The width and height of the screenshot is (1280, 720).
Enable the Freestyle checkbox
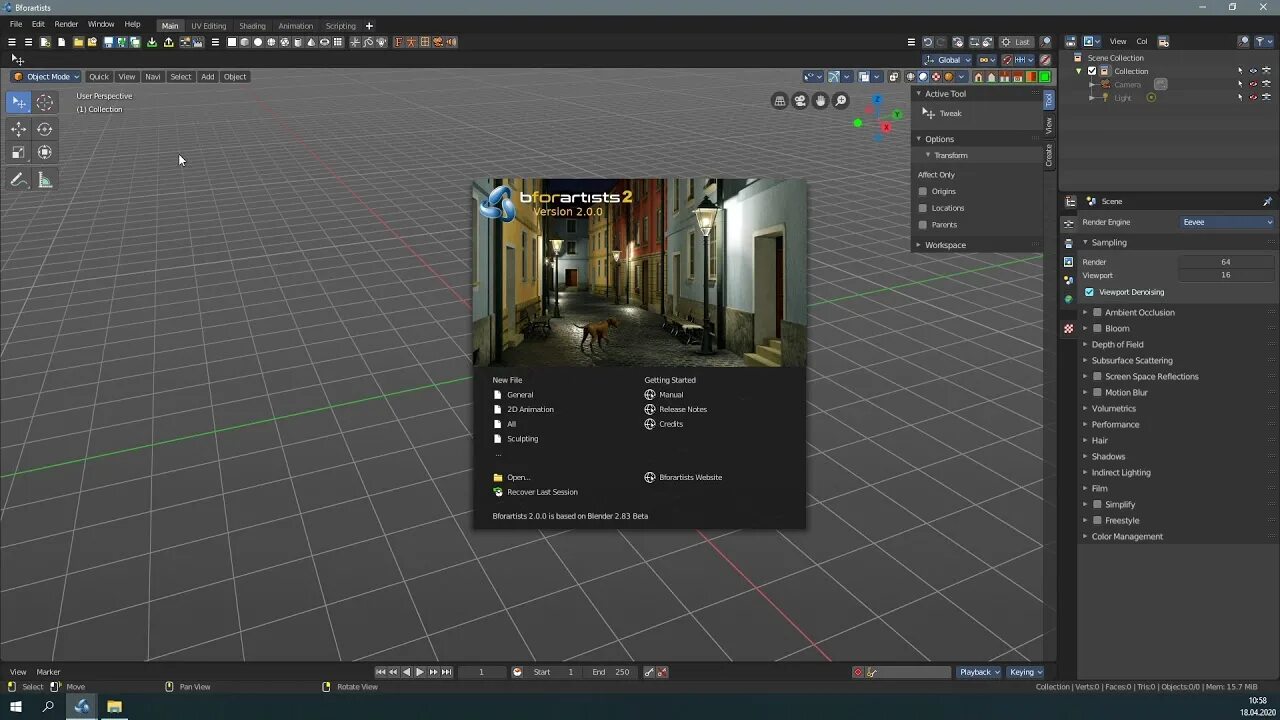1097,520
